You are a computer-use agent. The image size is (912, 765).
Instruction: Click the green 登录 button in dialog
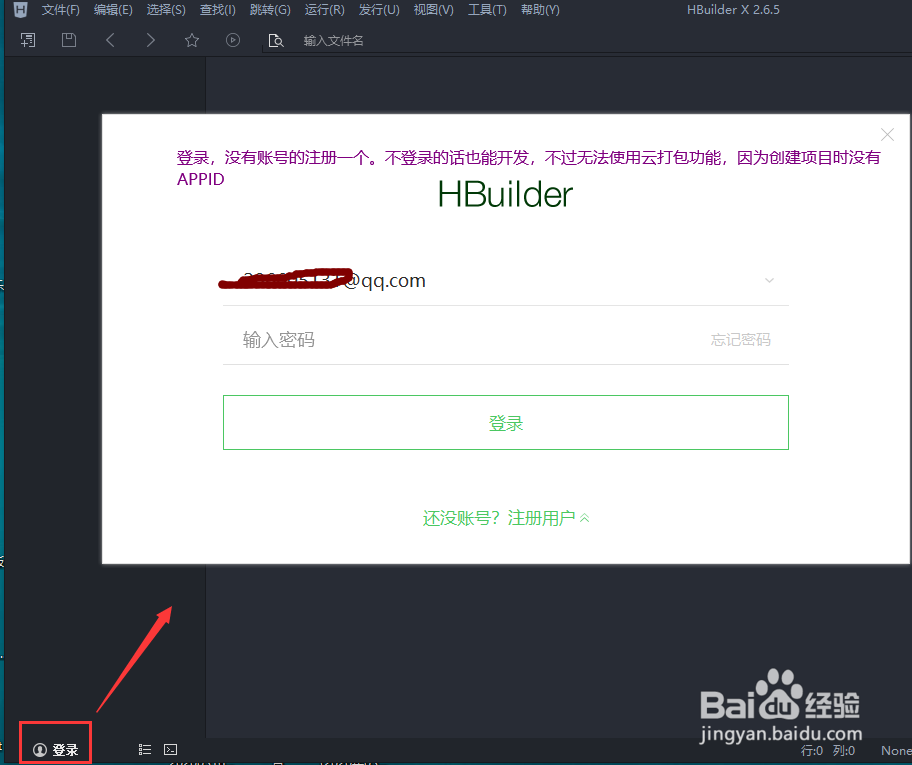[506, 422]
